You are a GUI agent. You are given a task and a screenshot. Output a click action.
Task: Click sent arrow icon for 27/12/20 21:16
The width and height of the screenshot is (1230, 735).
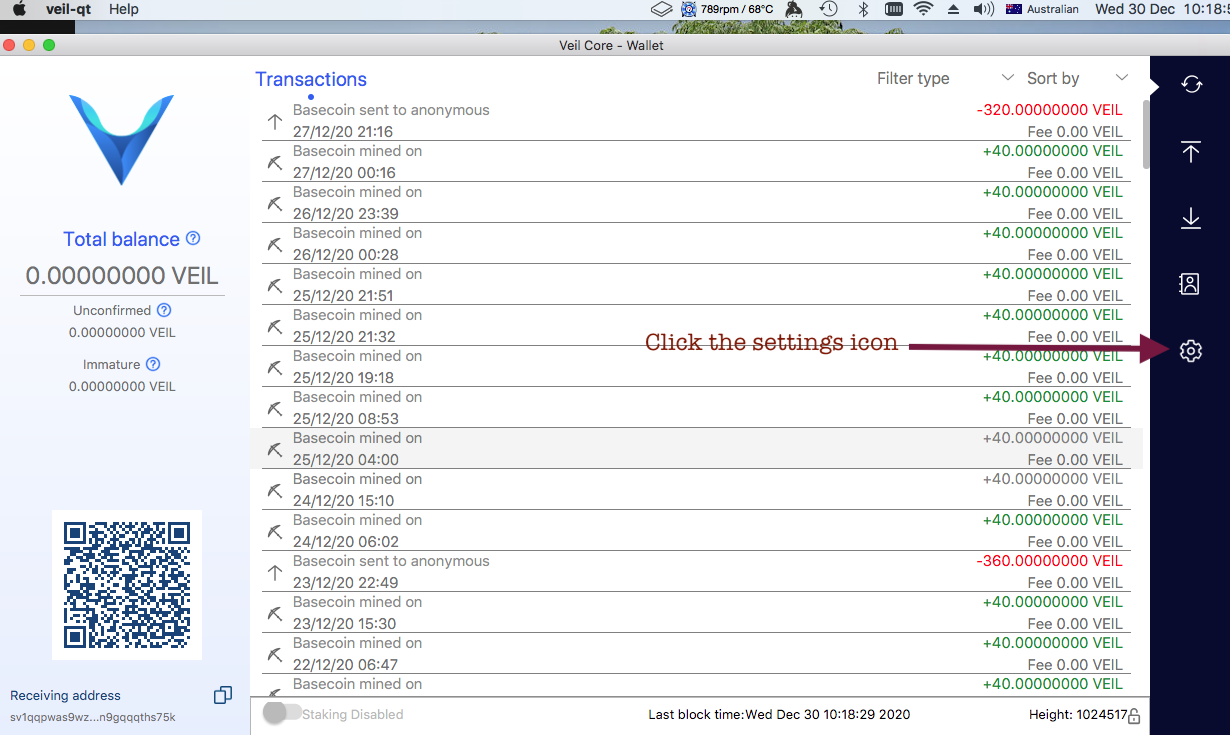tap(275, 122)
